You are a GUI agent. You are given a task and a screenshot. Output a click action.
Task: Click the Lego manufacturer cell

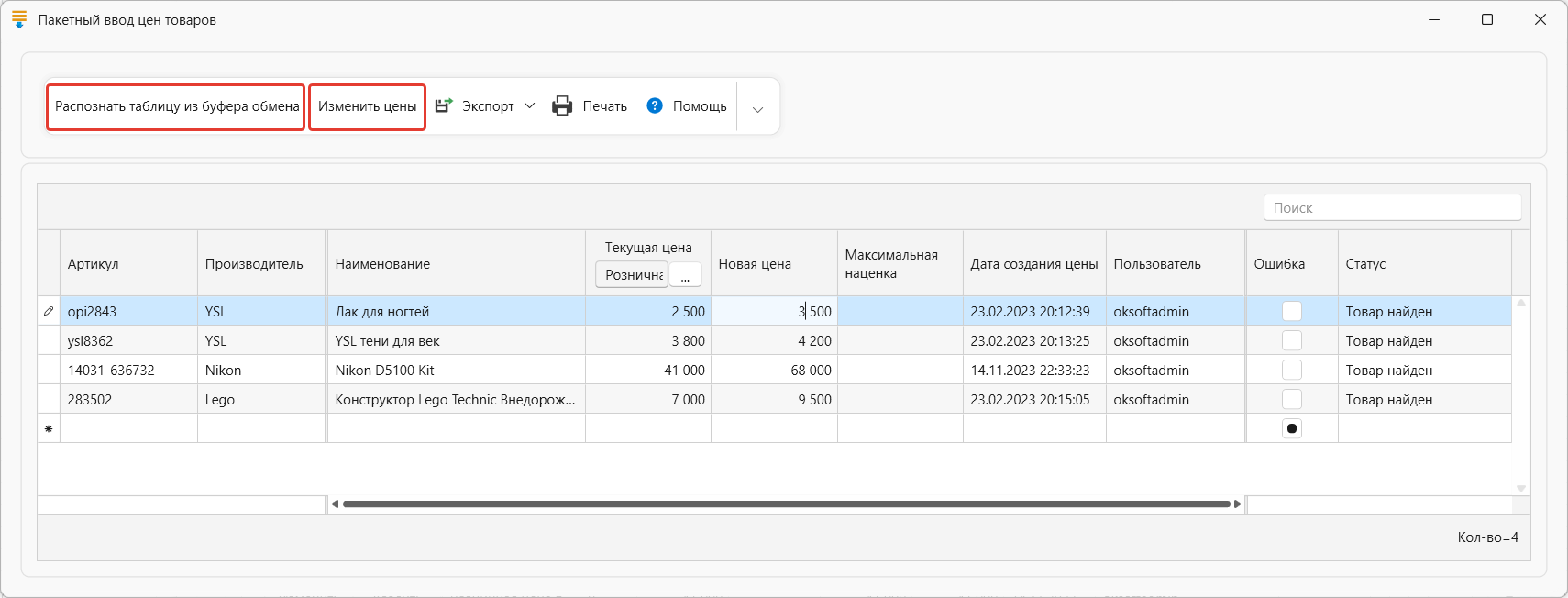click(261, 399)
